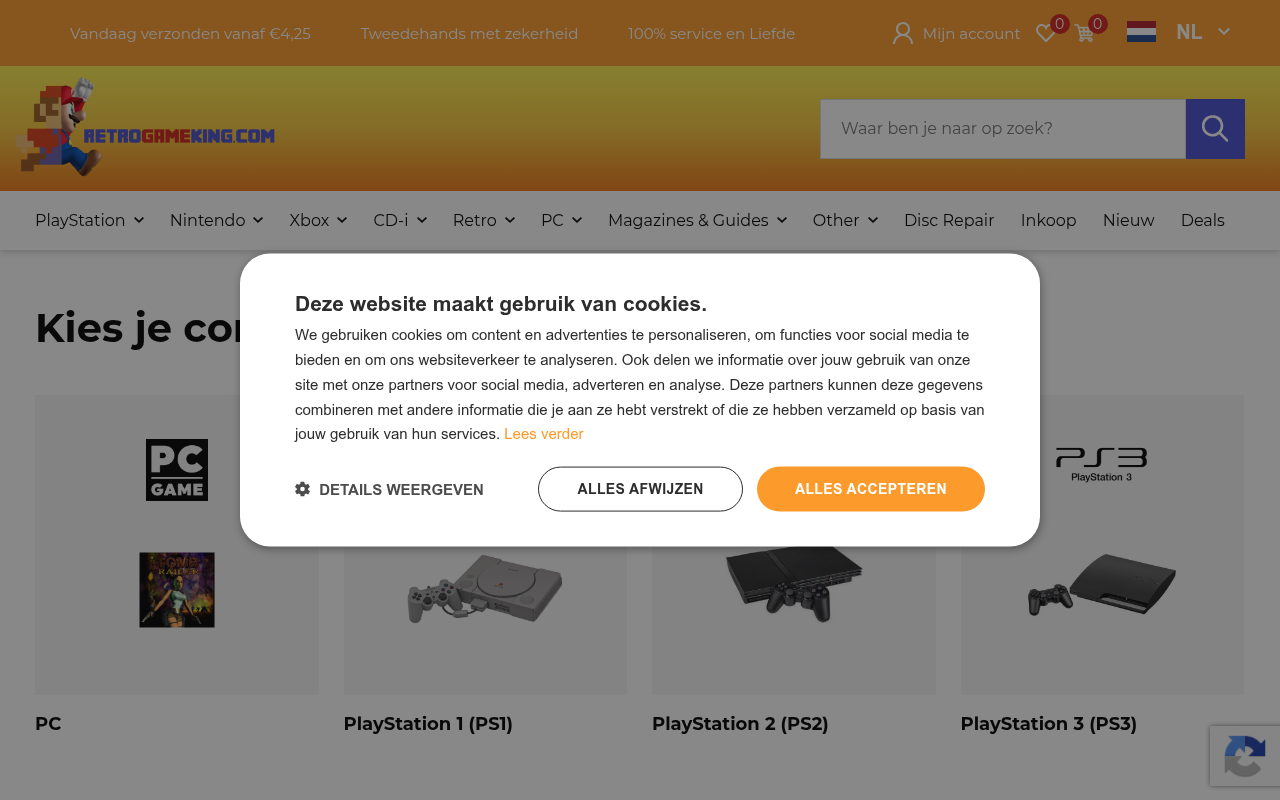Expand the Xbox menu
The image size is (1280, 800).
[x=318, y=220]
